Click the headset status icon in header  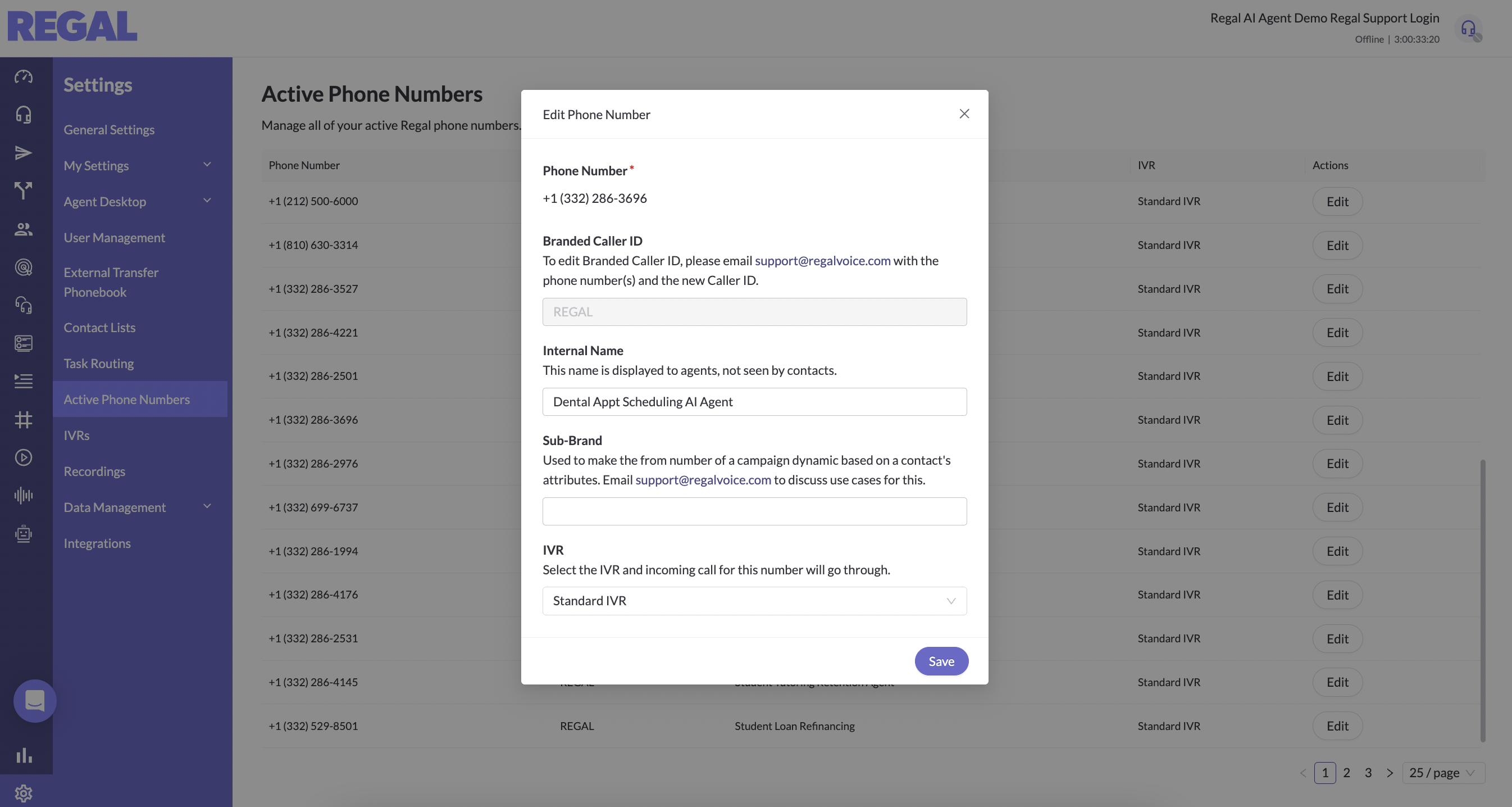1469,28
